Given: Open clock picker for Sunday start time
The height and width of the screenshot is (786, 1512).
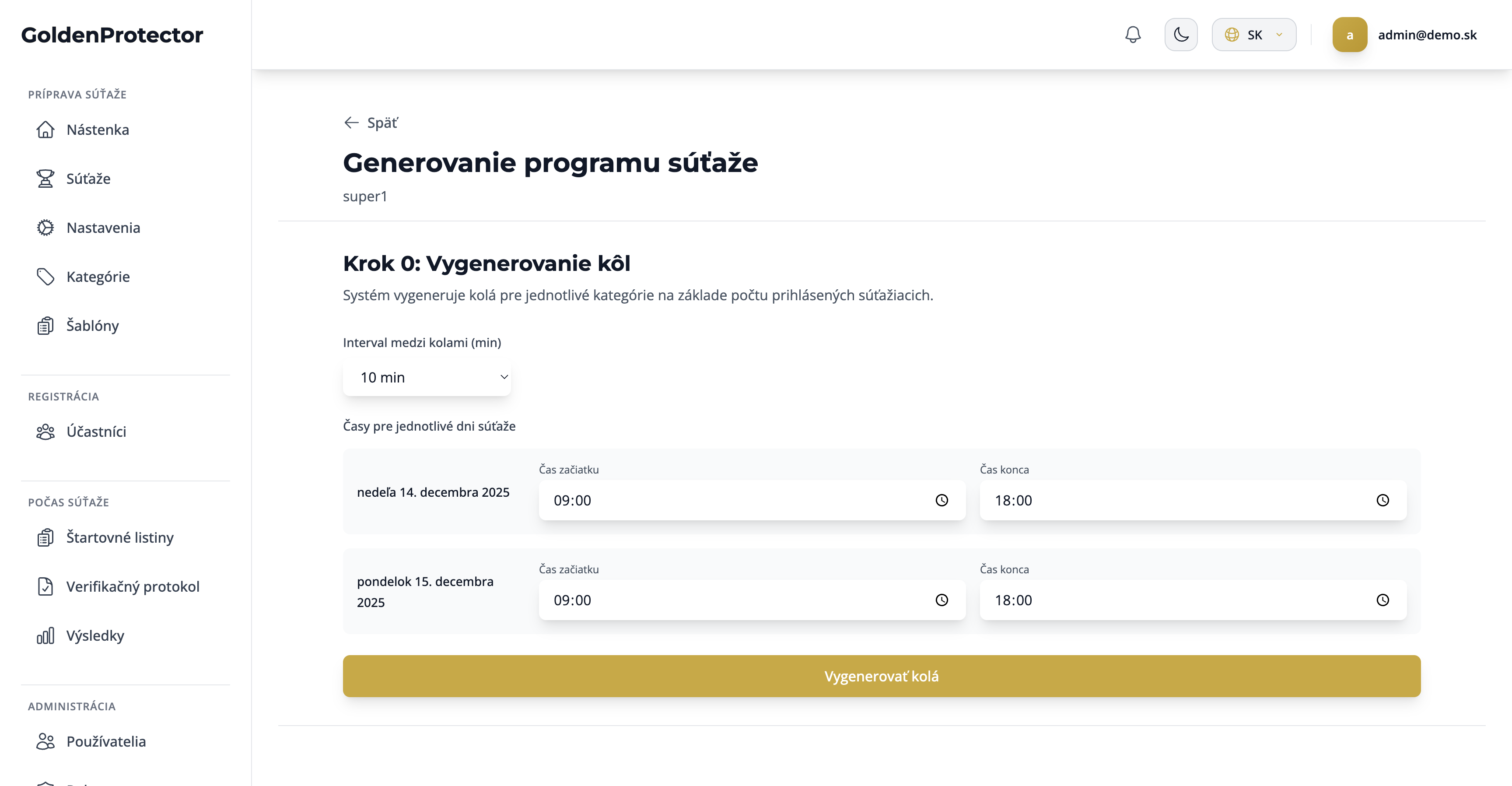Looking at the screenshot, I should point(941,500).
